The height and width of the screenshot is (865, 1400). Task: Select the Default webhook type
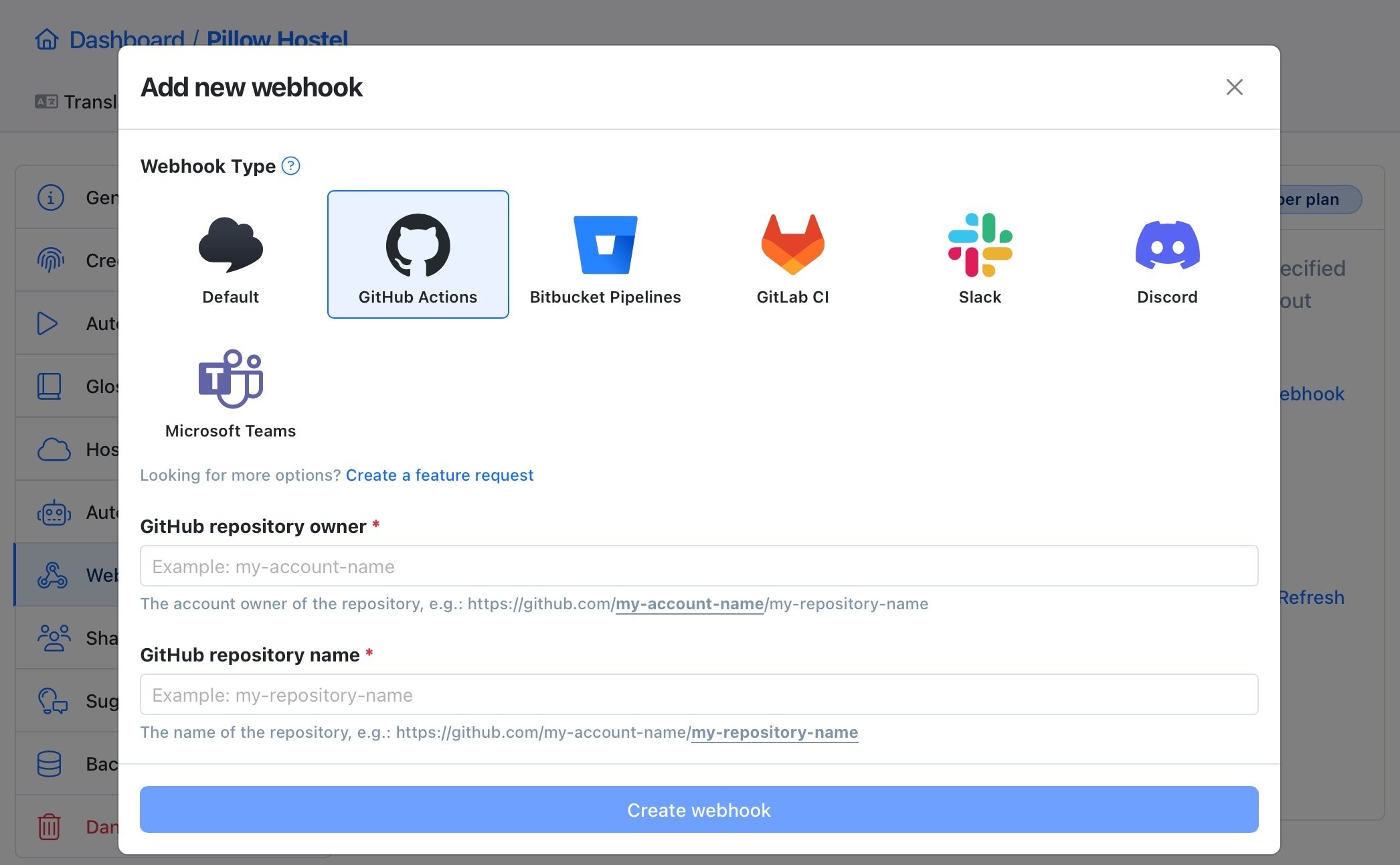tap(230, 254)
